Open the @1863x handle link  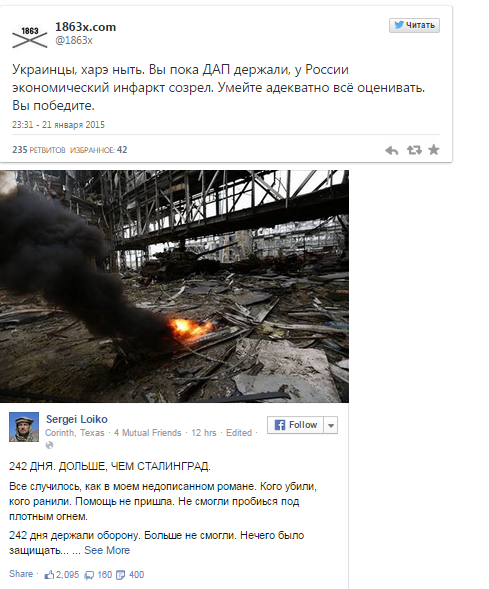[74, 40]
